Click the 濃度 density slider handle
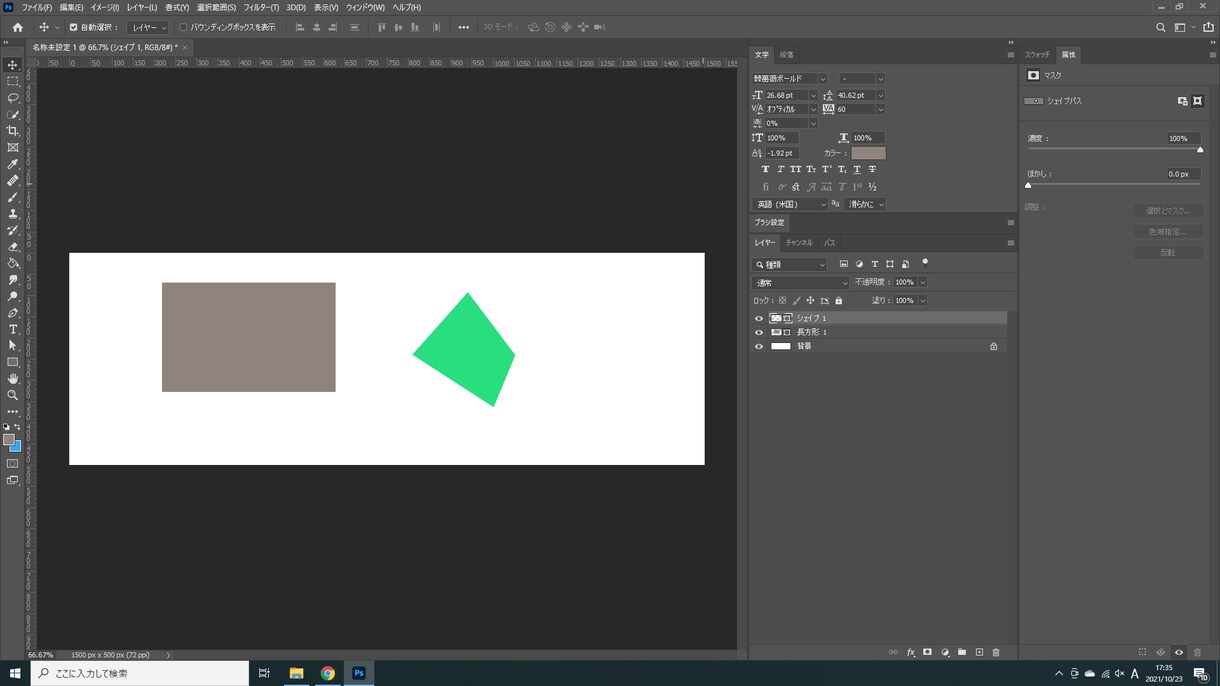 (1200, 150)
